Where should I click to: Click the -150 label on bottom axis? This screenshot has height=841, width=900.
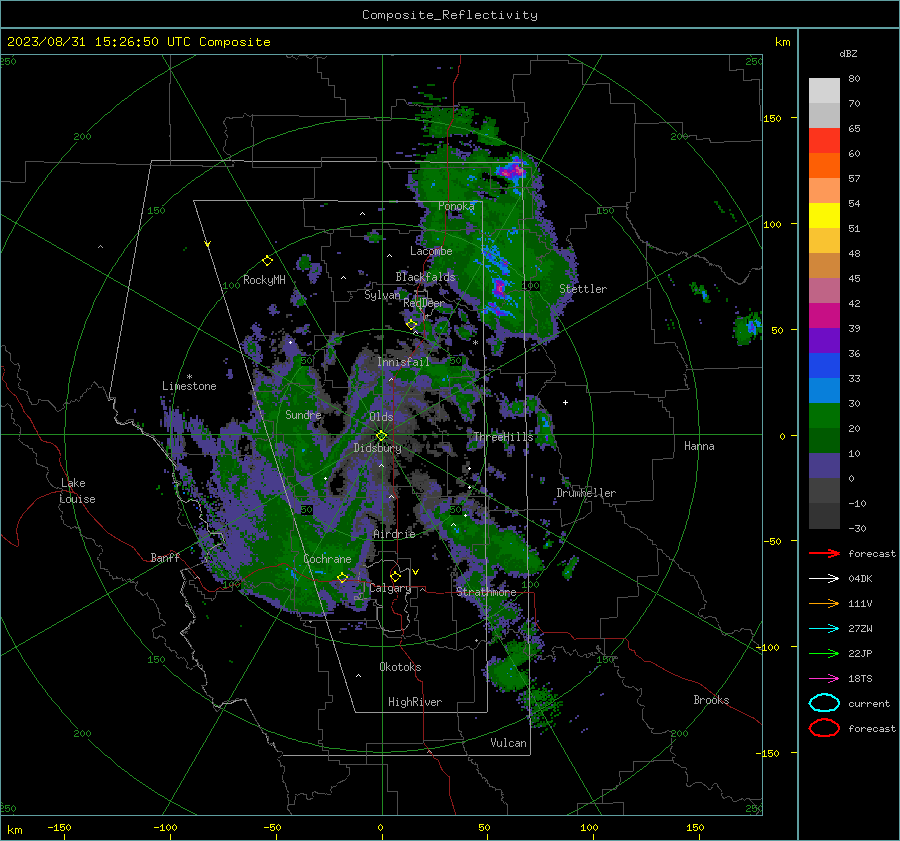(x=59, y=827)
